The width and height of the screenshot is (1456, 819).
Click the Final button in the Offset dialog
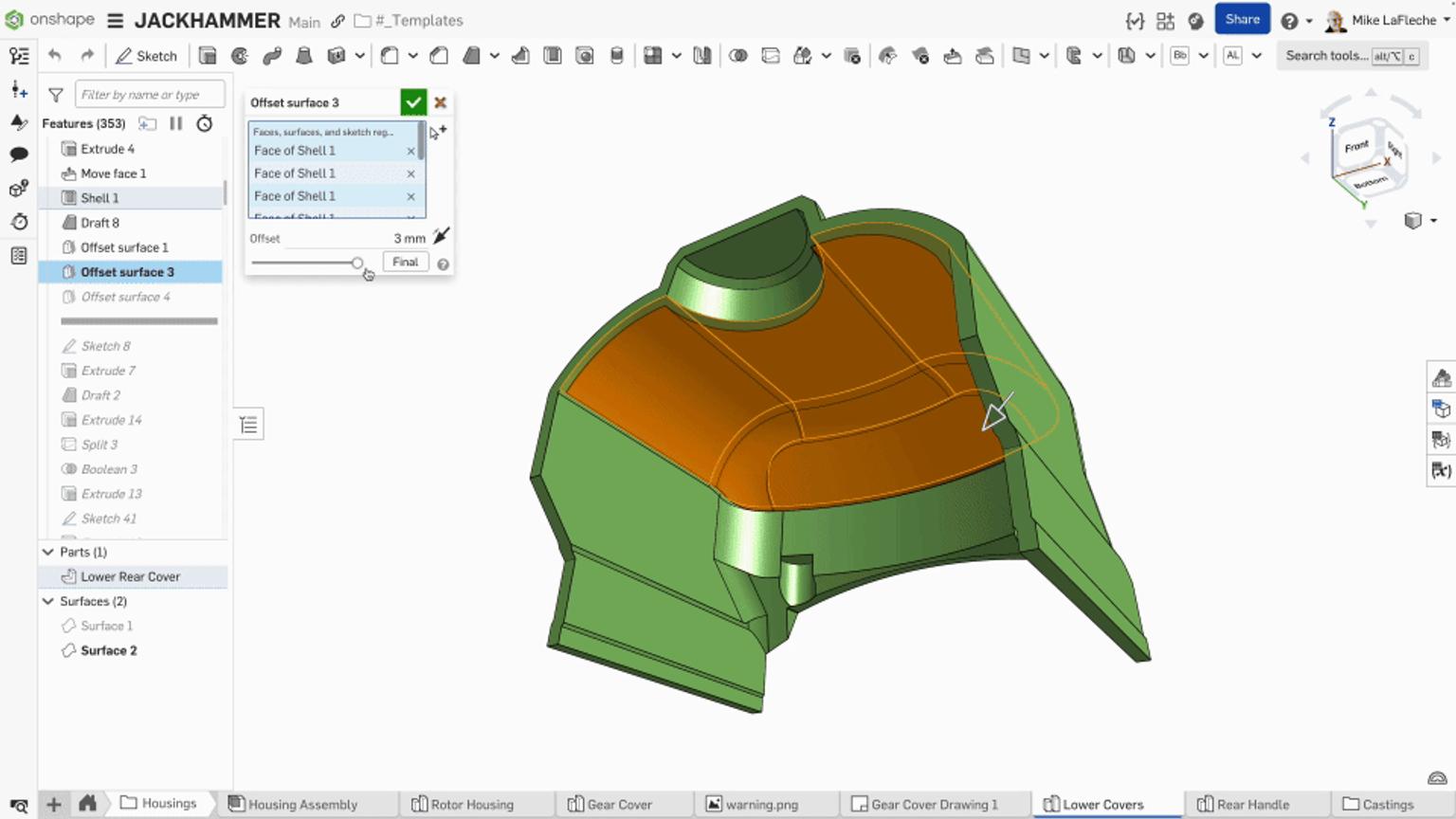[x=405, y=262]
